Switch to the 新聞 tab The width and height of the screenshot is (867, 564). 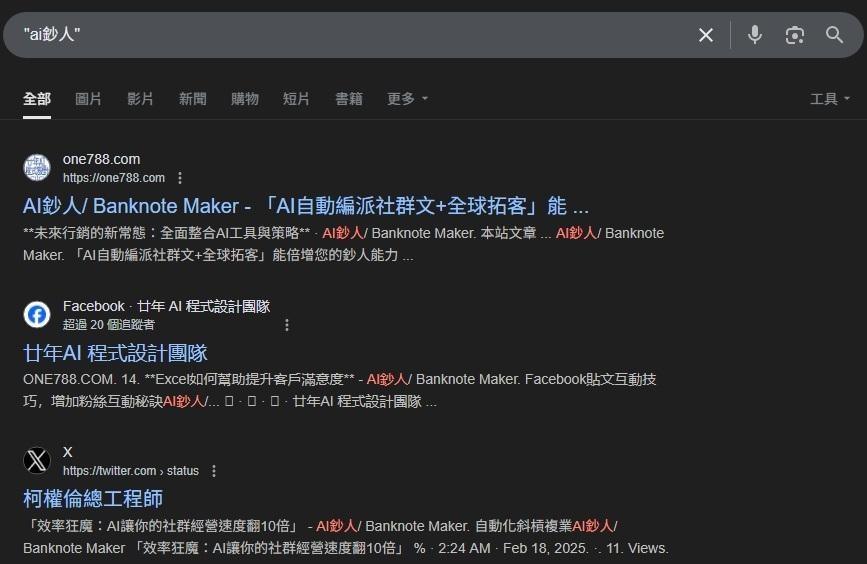(x=192, y=99)
